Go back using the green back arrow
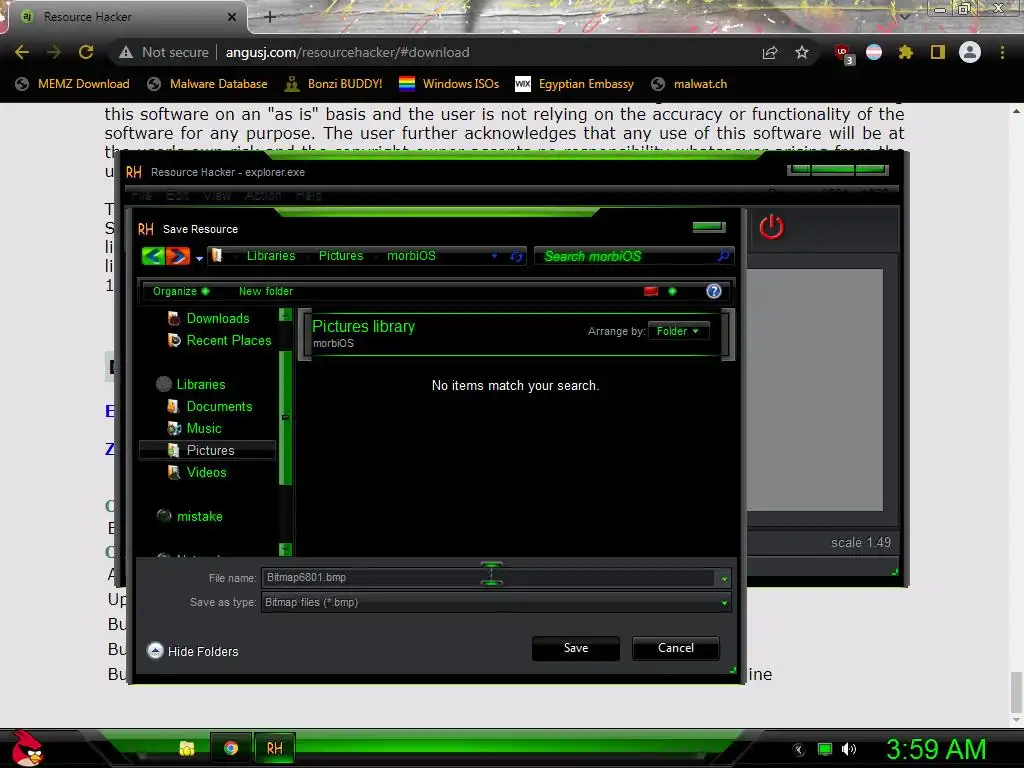 (x=153, y=256)
